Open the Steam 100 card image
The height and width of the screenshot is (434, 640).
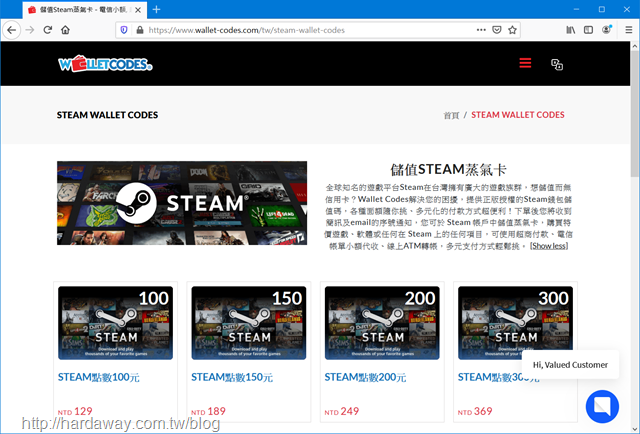tap(116, 323)
